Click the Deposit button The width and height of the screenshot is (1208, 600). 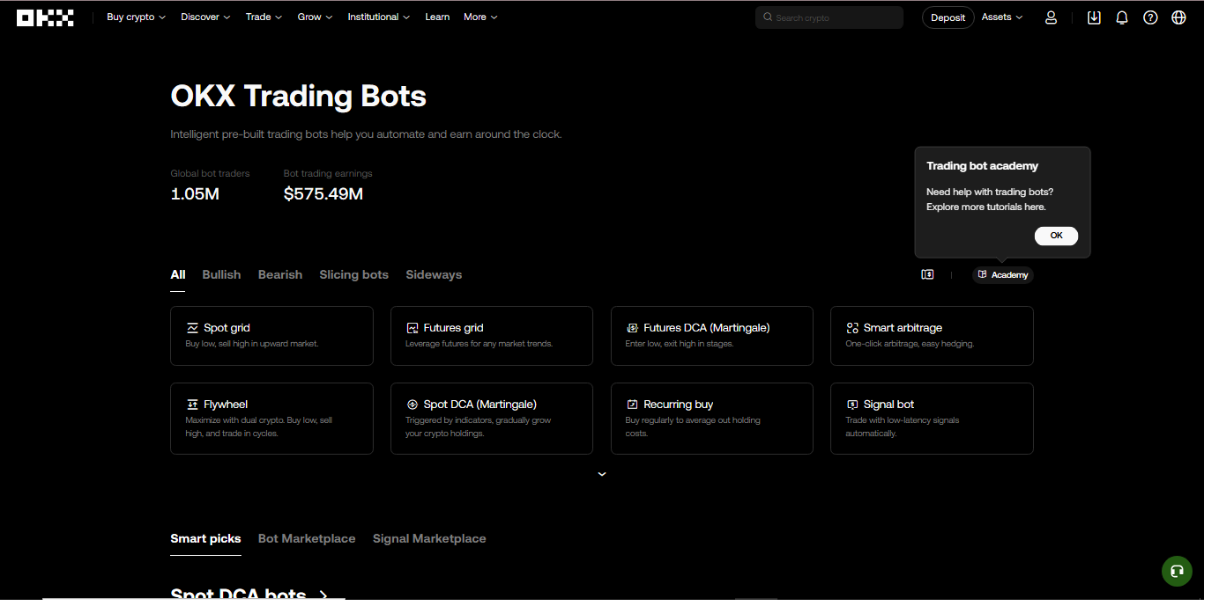click(948, 17)
